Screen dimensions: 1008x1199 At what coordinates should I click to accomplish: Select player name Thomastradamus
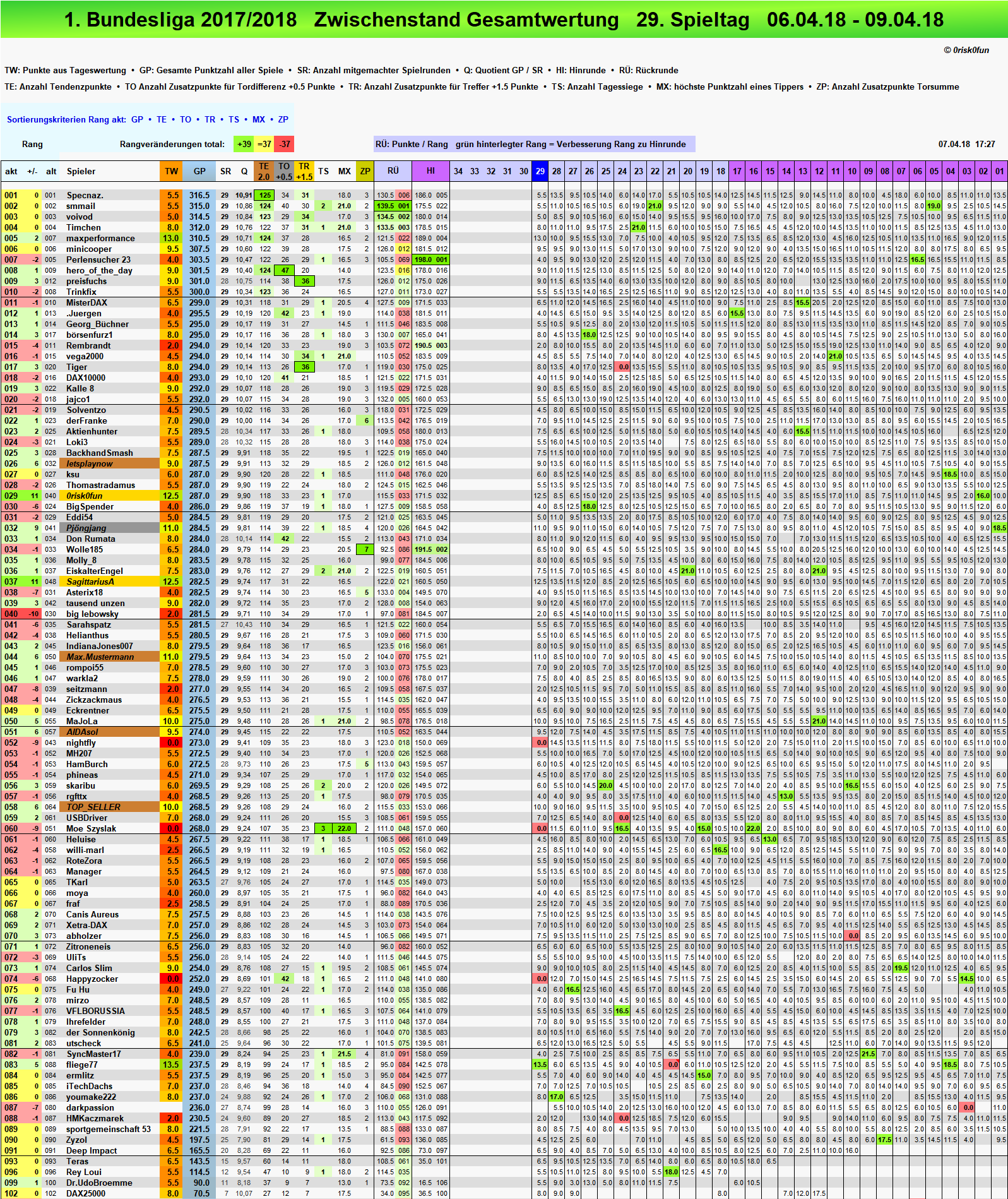click(100, 485)
